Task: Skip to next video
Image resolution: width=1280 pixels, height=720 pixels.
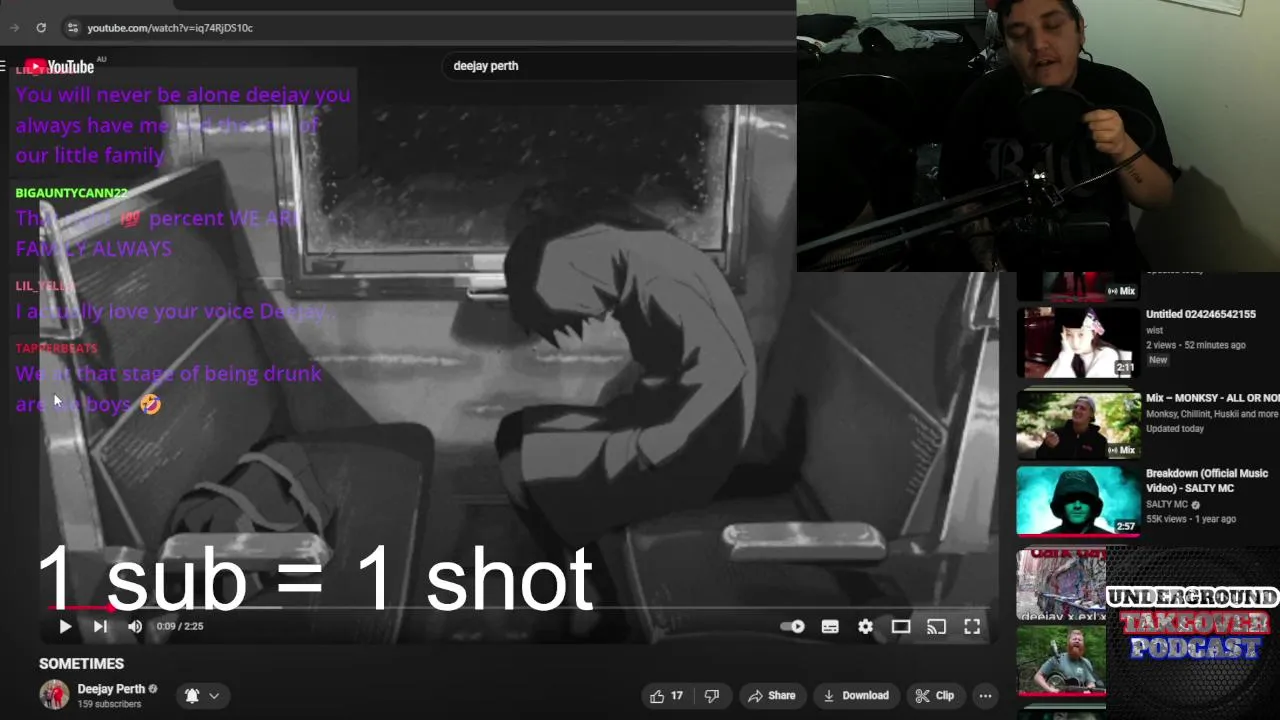Action: [x=100, y=626]
